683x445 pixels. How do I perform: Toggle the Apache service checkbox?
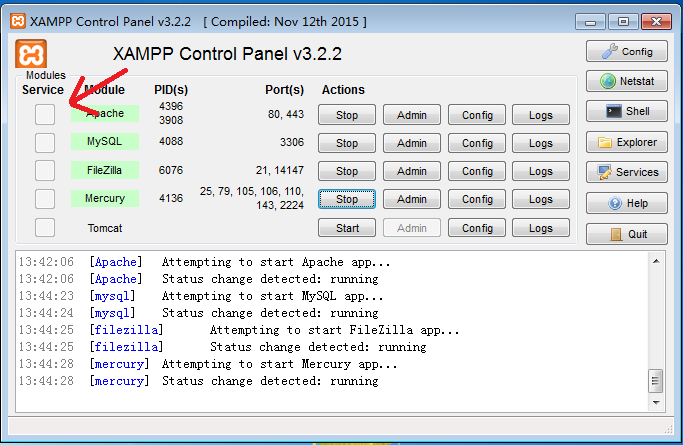tap(45, 115)
